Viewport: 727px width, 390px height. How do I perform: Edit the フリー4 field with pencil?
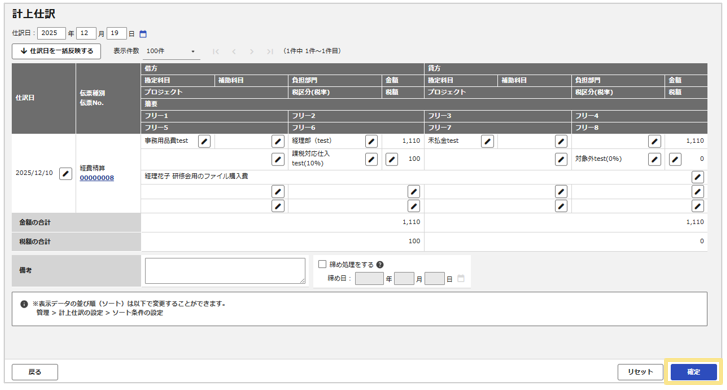point(697,192)
